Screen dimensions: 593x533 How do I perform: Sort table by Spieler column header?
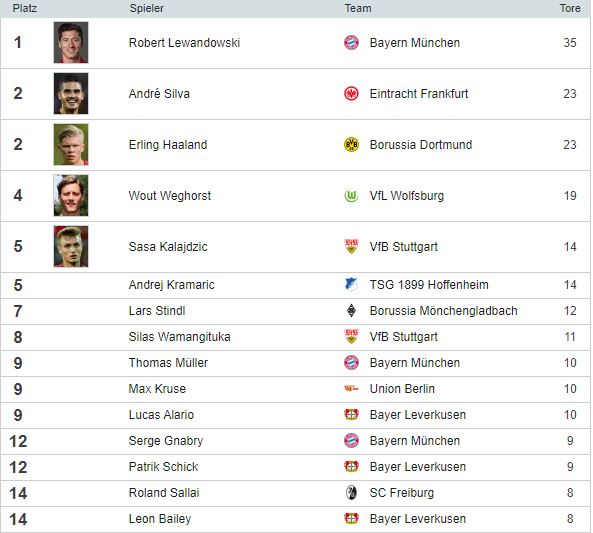pos(146,8)
